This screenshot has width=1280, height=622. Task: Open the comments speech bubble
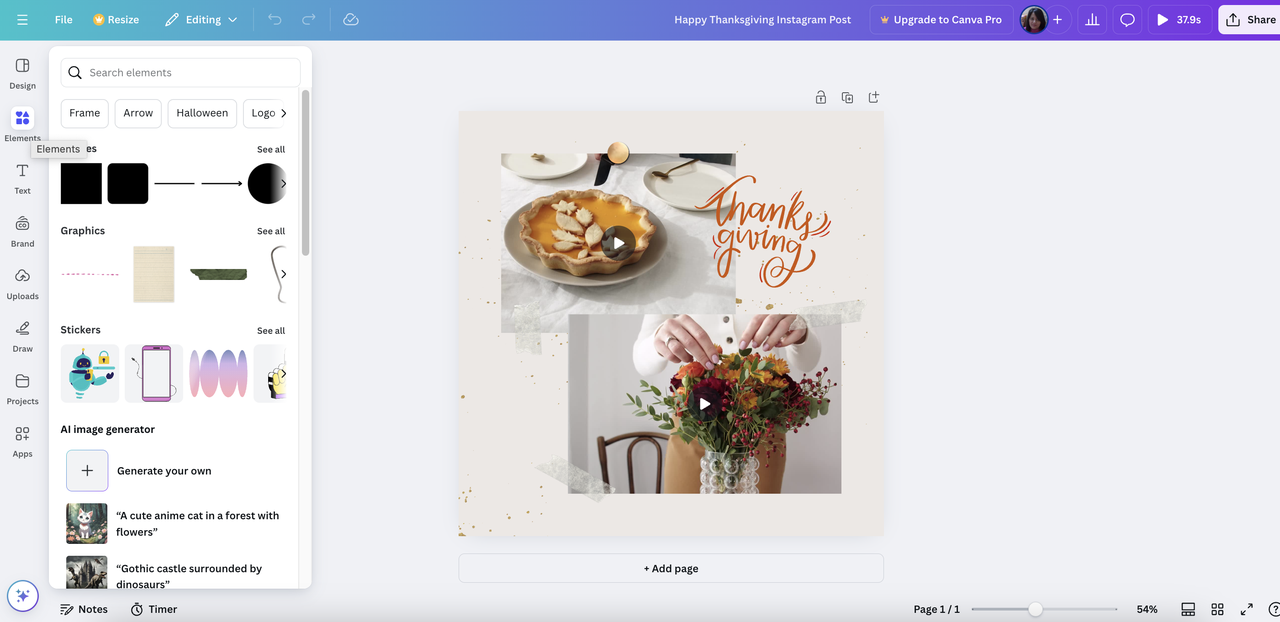(1127, 20)
